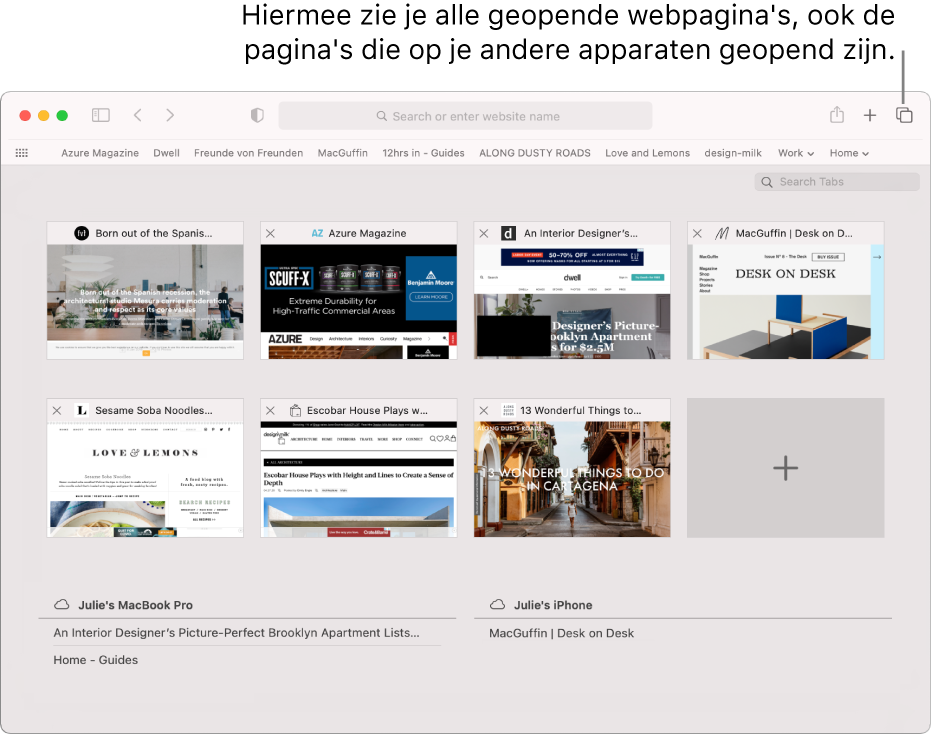Image resolution: width=931 pixels, height=734 pixels.
Task: Select the Julie's MacBook Pro heading
Action: pos(135,605)
